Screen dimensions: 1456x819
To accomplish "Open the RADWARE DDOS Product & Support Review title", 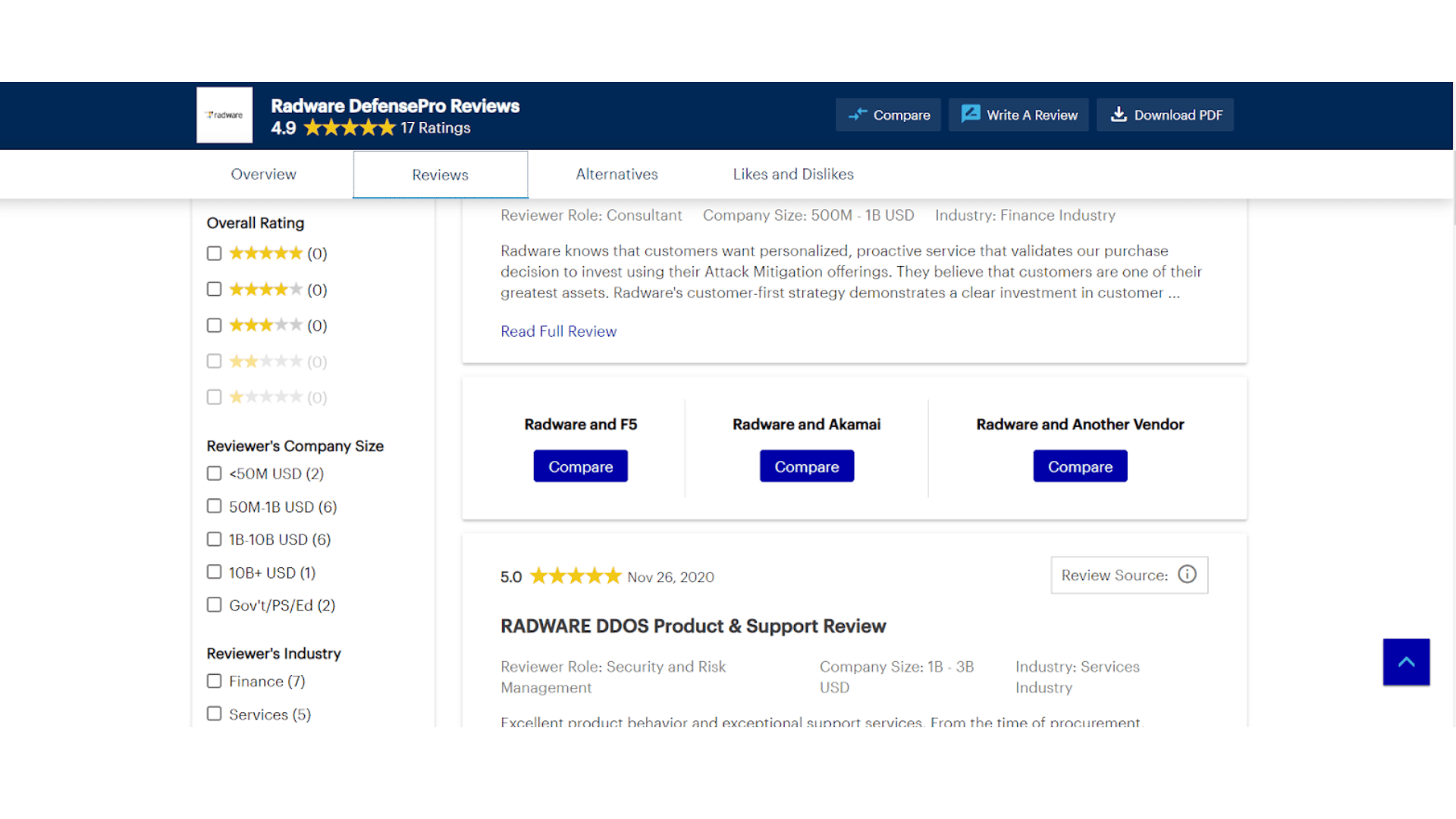I will 693,626.
